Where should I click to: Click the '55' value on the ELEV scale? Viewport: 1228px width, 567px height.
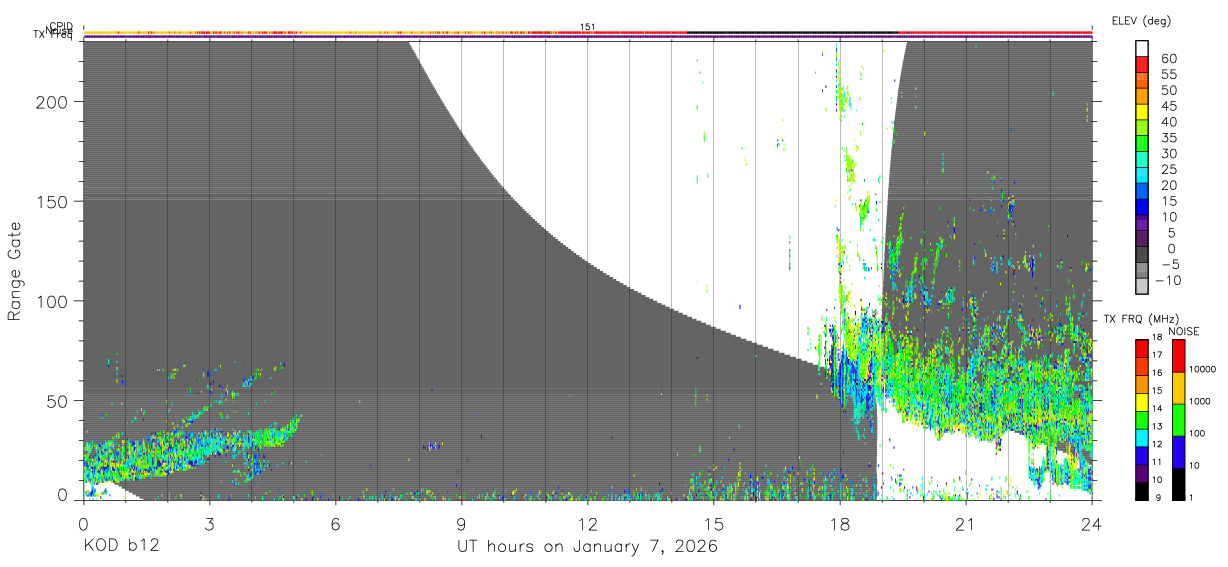1168,75
